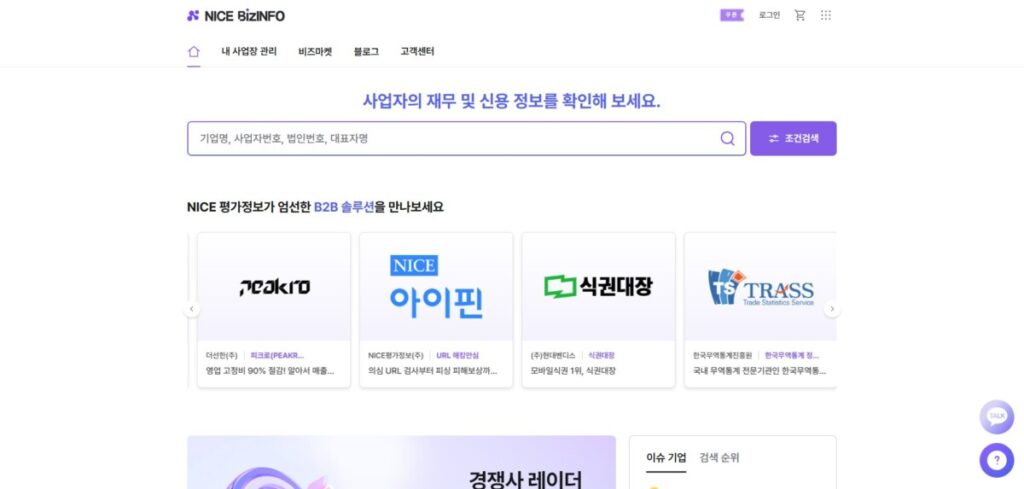Open the 식권대장 card image
The width and height of the screenshot is (1024, 489).
point(598,287)
